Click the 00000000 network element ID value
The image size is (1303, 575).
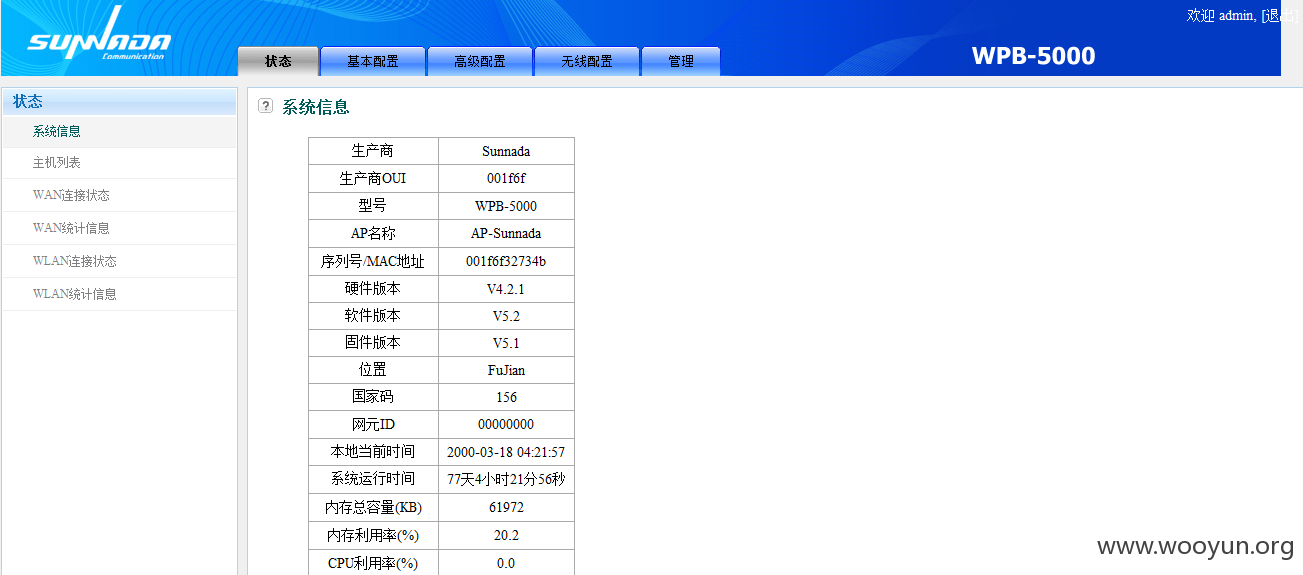click(506, 424)
